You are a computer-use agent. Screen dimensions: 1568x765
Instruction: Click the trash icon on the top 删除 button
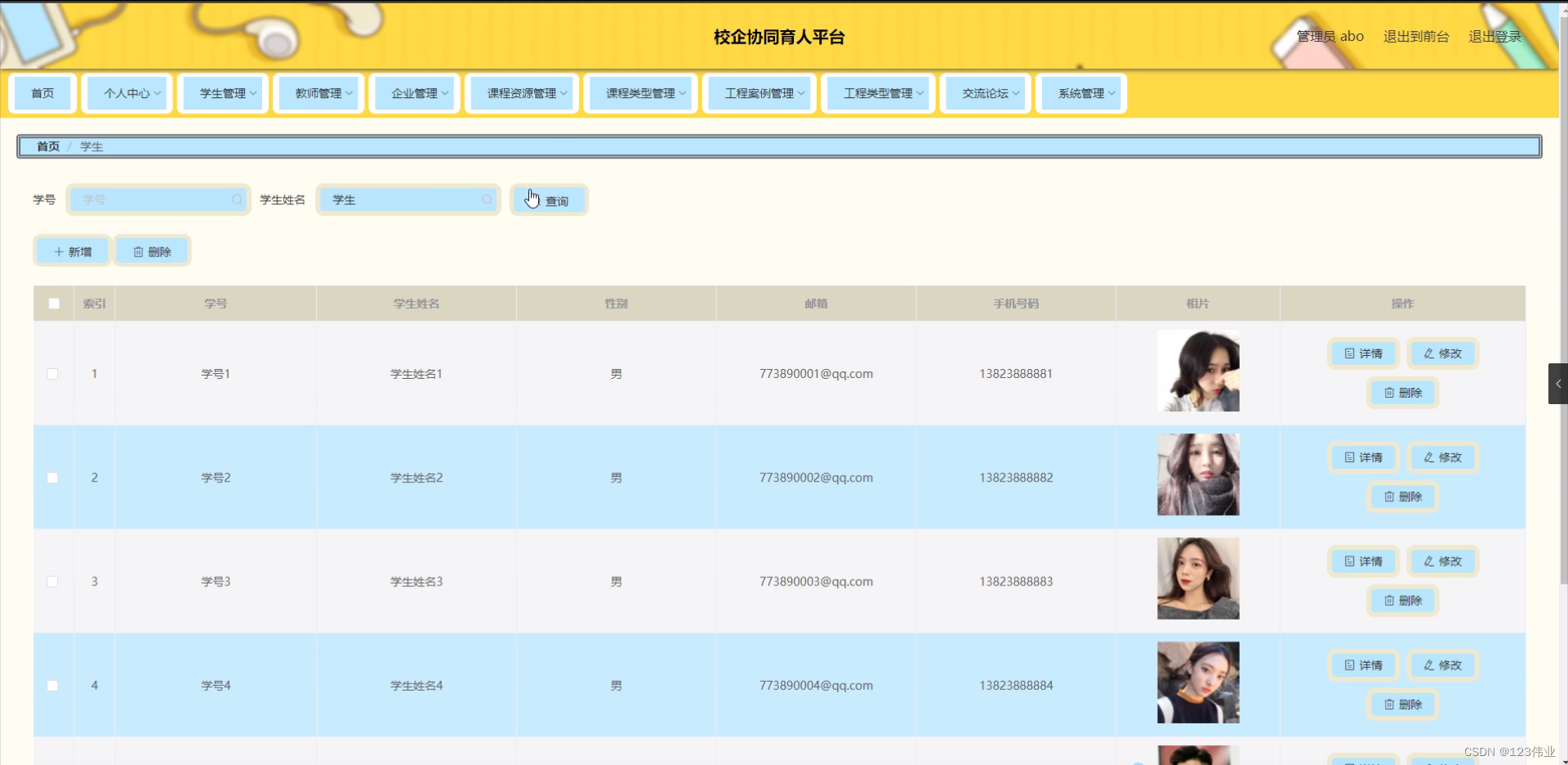[x=137, y=251]
